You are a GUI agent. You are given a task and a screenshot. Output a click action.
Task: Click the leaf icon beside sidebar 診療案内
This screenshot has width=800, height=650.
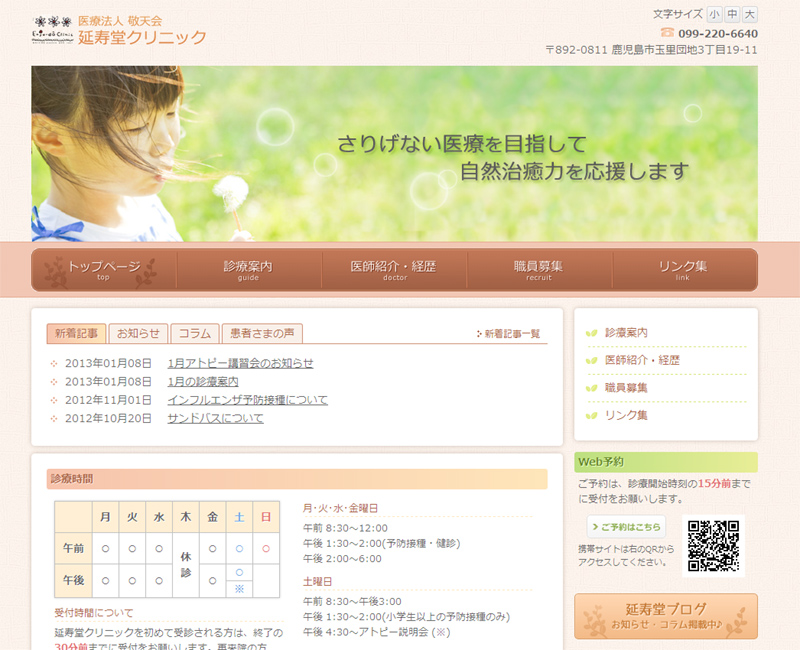pos(591,333)
